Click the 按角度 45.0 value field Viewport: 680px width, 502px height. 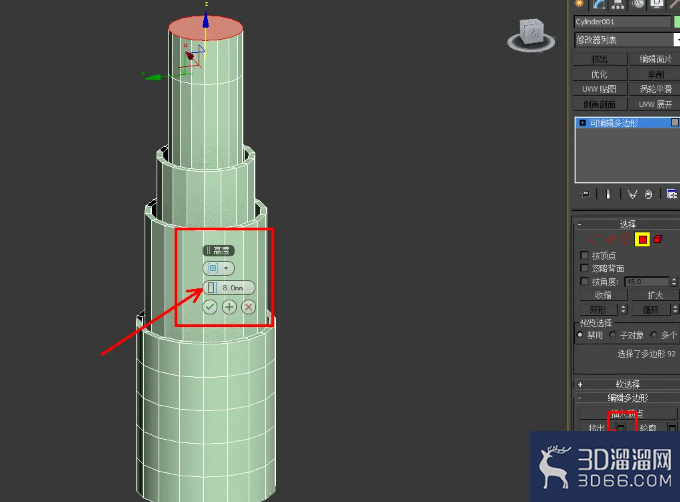647,282
